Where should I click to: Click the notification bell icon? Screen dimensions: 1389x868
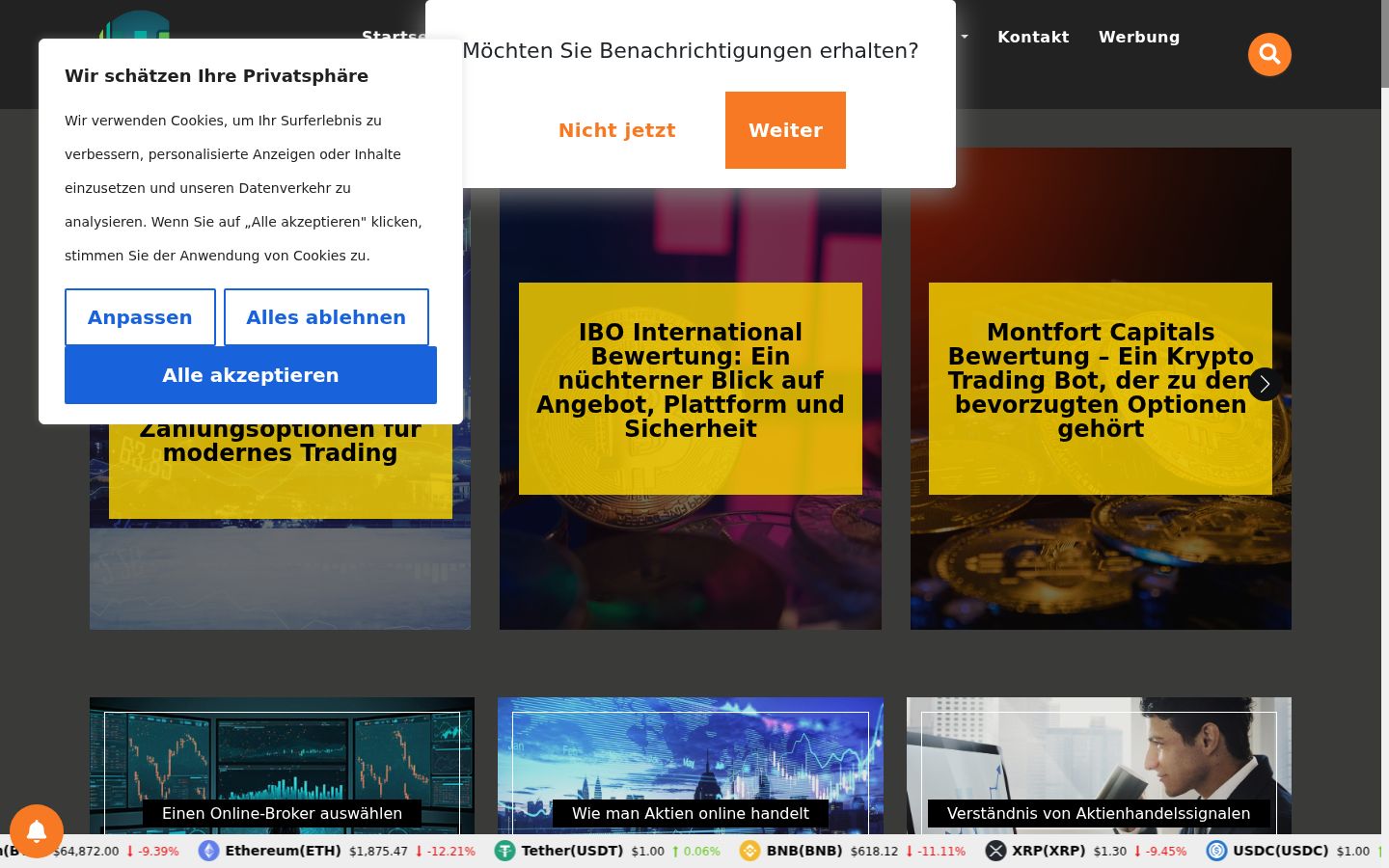37,830
